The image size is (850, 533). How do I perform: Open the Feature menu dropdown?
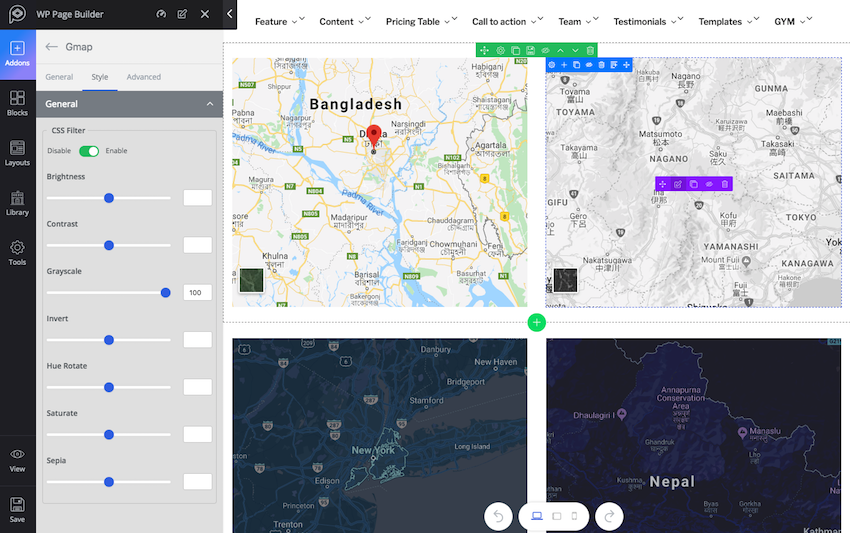(x=280, y=22)
